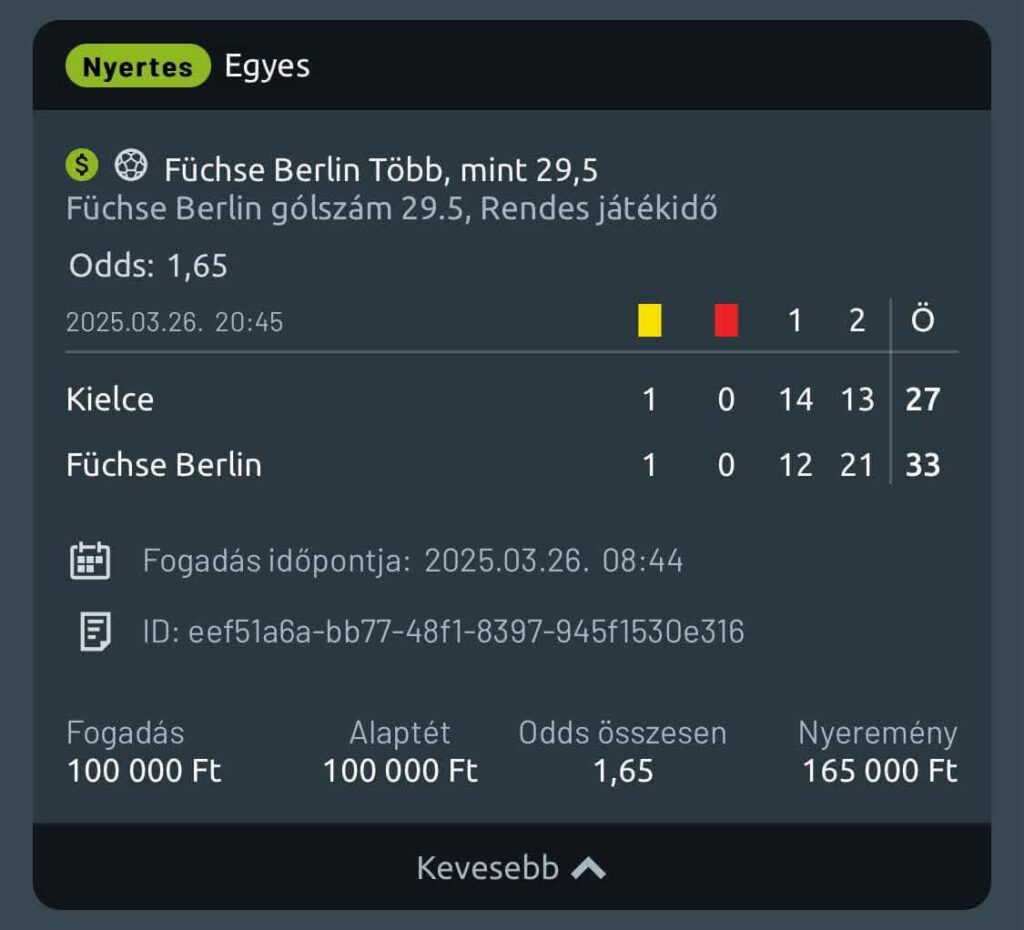Click the first half column header 1
The width and height of the screenshot is (1024, 930).
[795, 321]
